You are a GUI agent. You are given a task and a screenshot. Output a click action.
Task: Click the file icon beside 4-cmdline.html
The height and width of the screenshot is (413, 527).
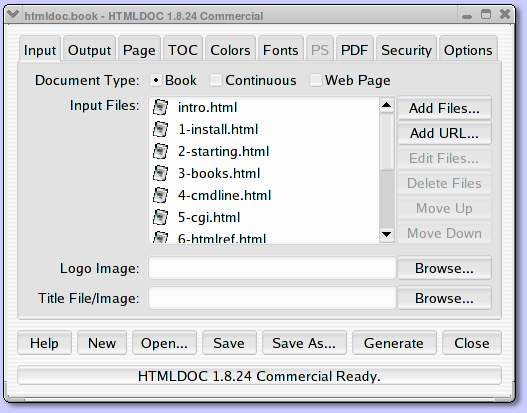pyautogui.click(x=160, y=195)
